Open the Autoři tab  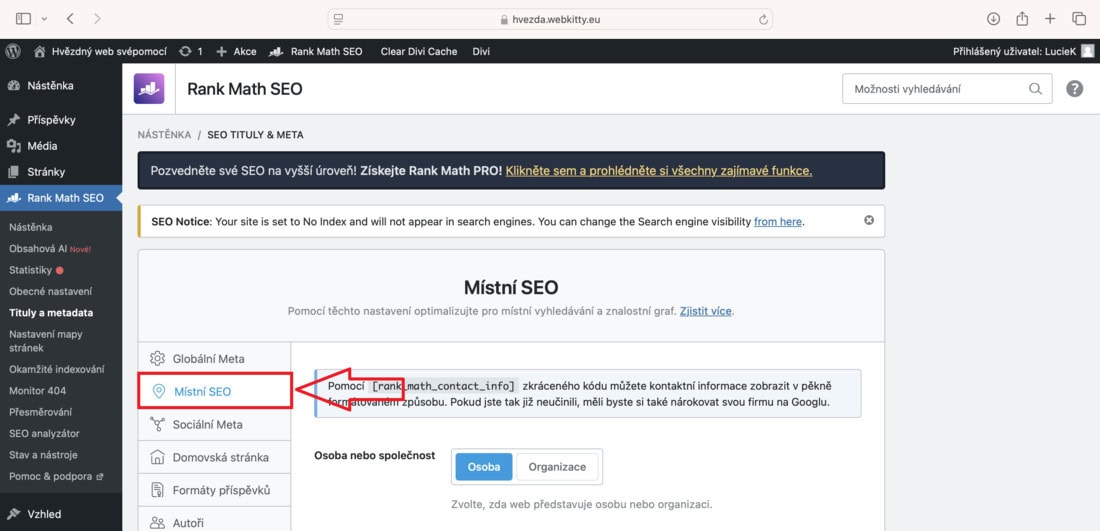214,523
